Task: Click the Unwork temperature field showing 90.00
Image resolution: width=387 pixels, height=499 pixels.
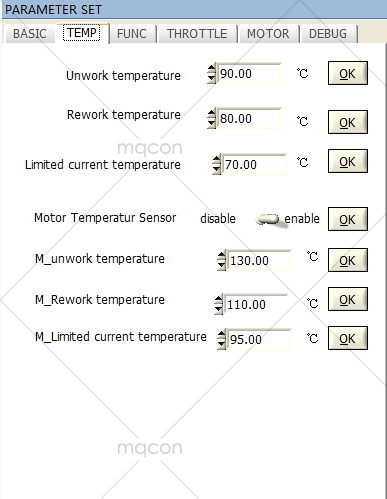Action: click(x=249, y=73)
